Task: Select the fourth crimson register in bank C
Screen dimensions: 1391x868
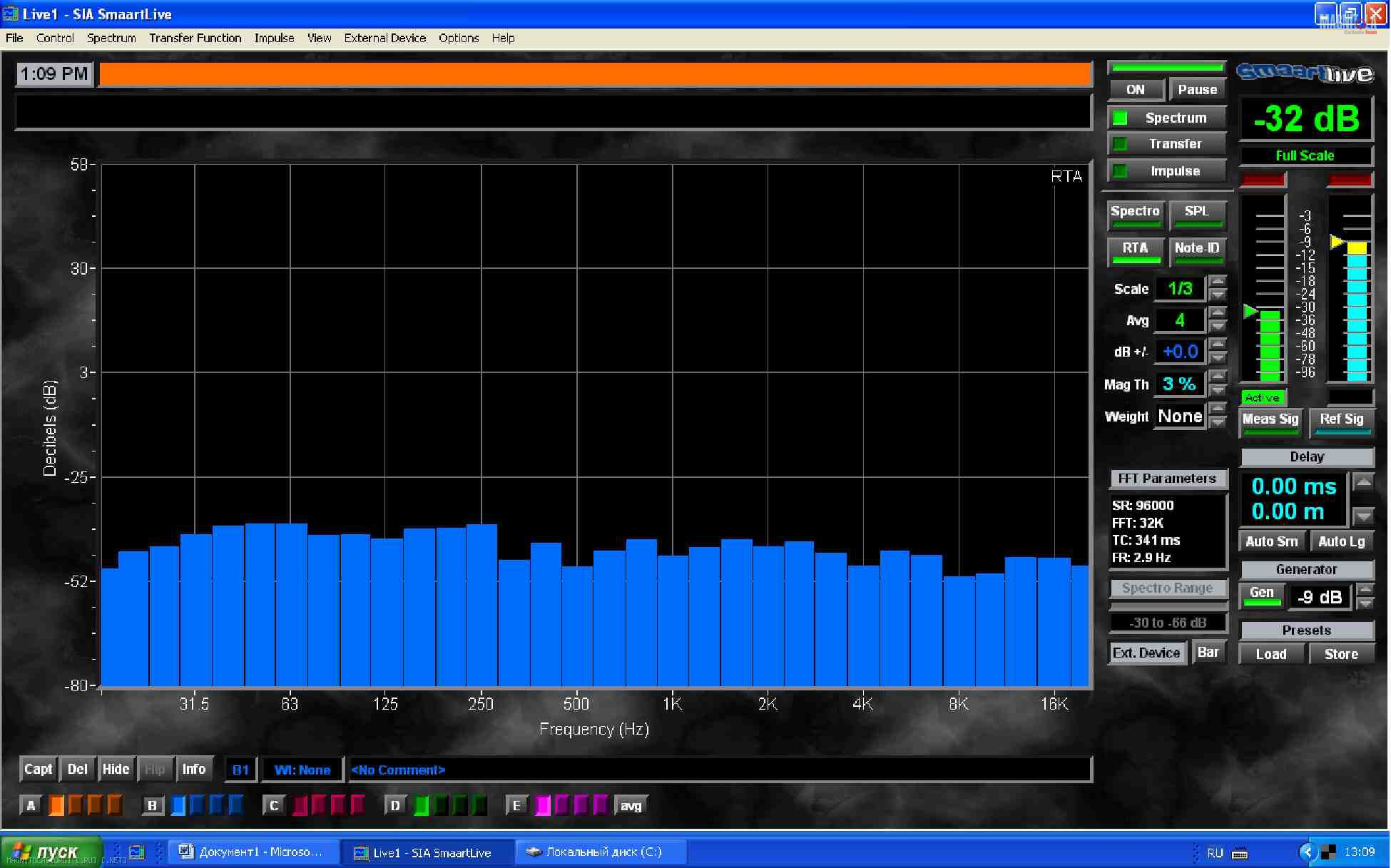Action: (357, 805)
